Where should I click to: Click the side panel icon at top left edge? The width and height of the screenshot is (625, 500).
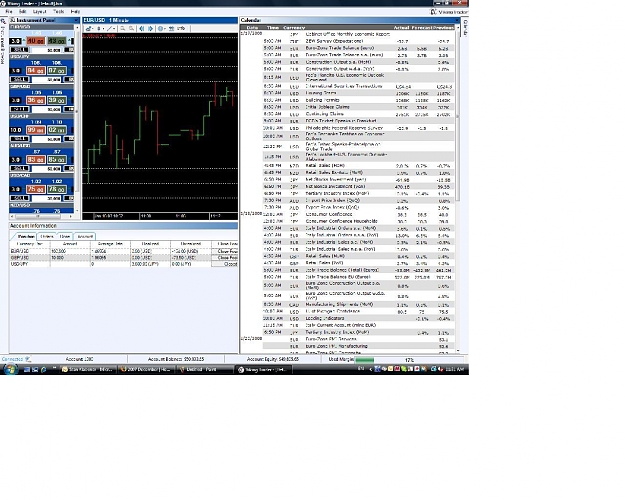pos(3,22)
